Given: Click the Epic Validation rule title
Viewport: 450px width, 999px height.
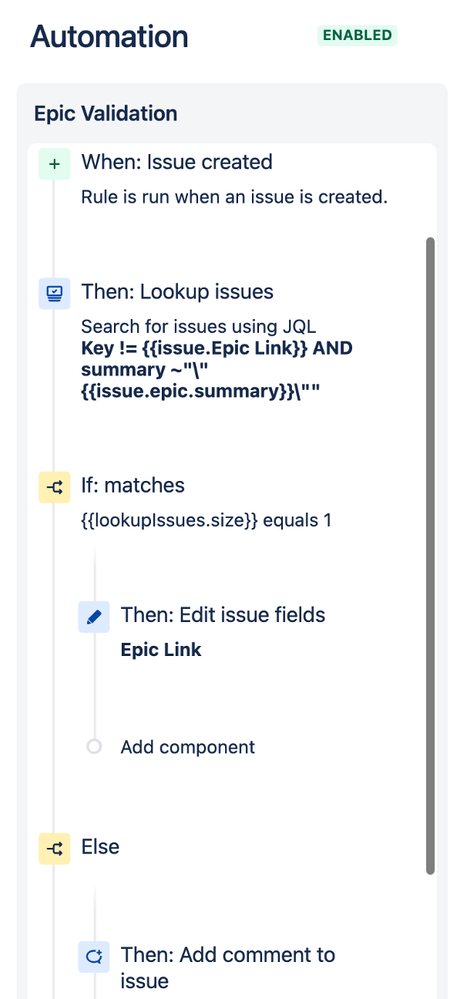Looking at the screenshot, I should point(106,113).
